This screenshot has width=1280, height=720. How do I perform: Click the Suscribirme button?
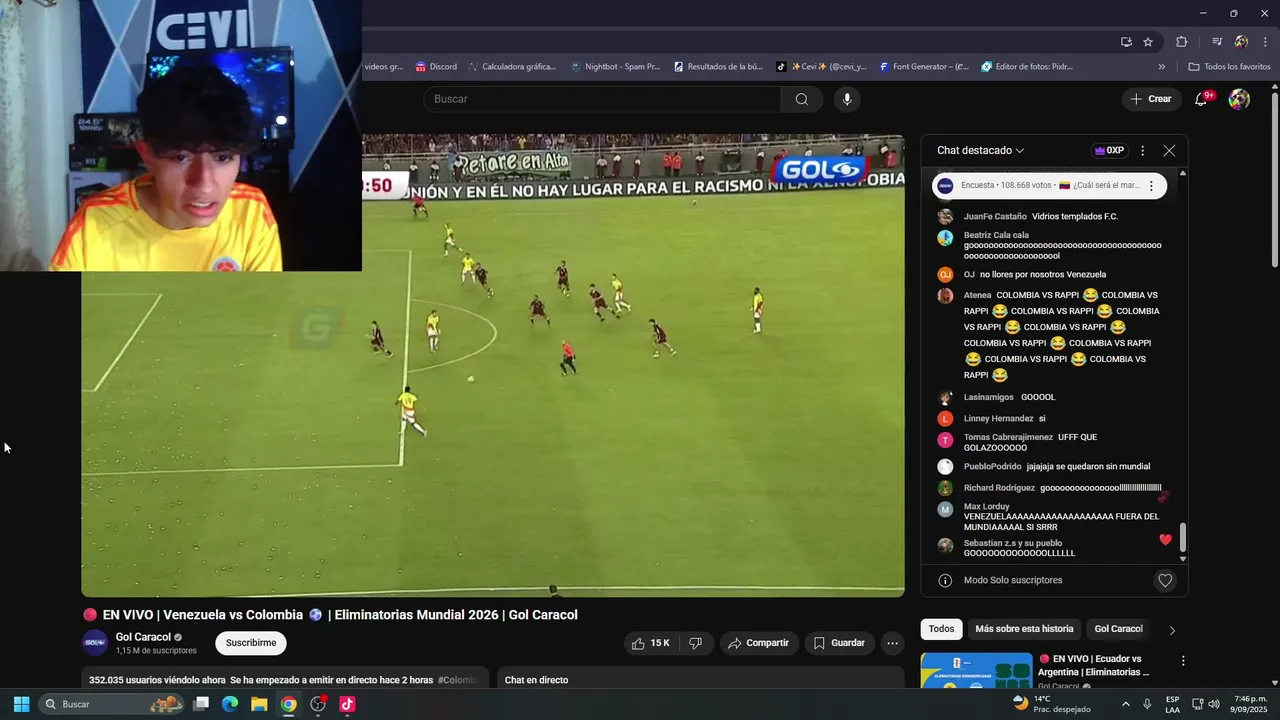[x=251, y=643]
